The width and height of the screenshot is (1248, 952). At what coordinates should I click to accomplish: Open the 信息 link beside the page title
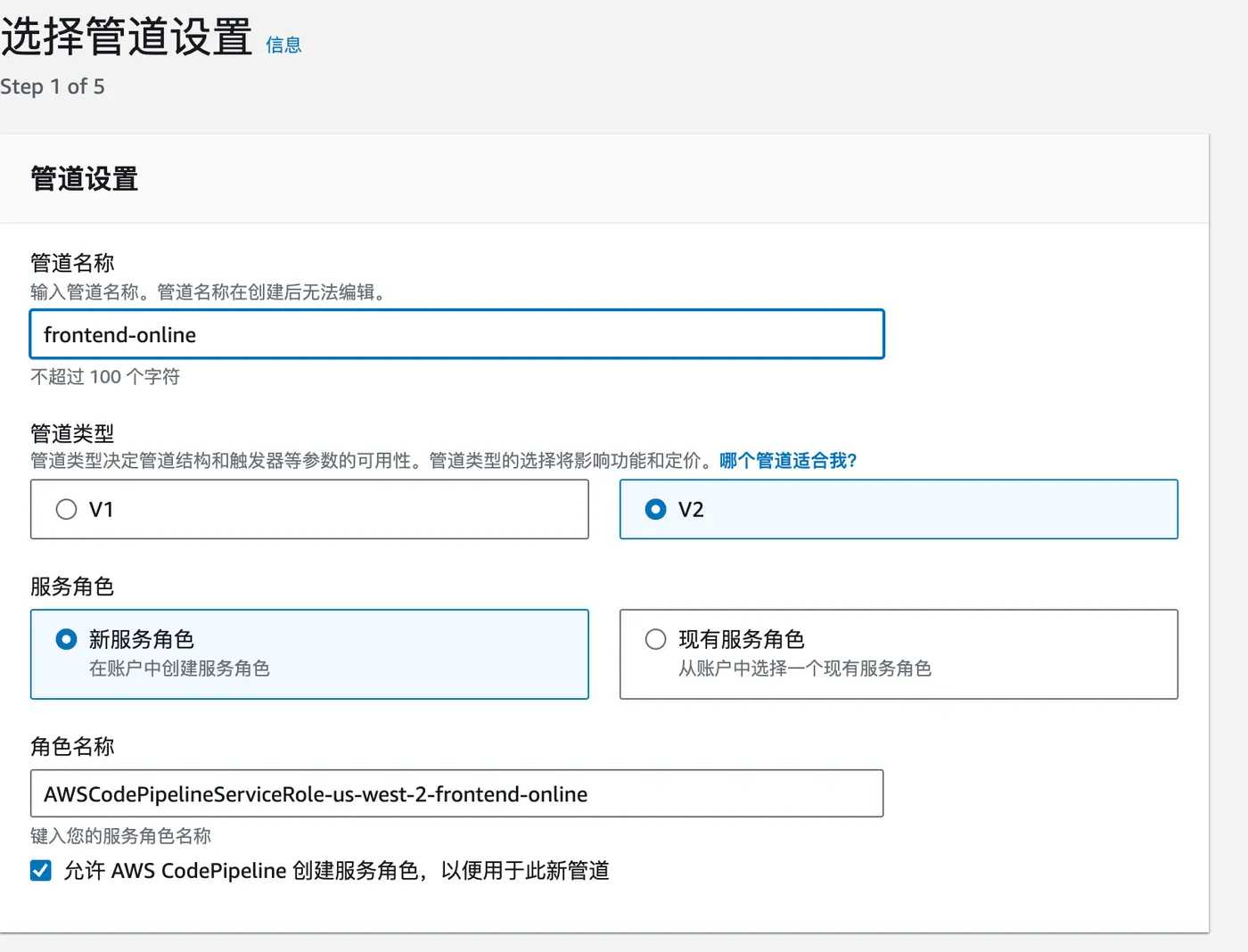(283, 45)
